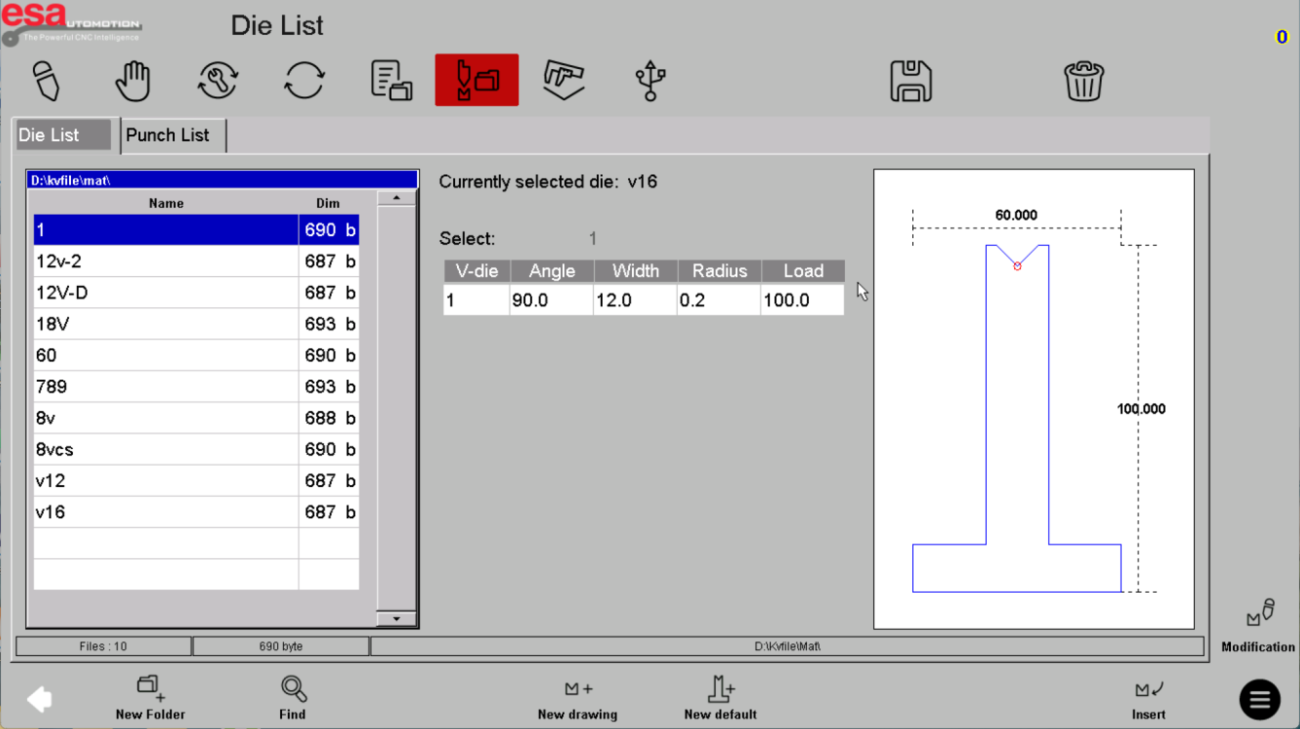The image size is (1300, 729).
Task: Select die named 18V in list
Action: (x=165, y=324)
